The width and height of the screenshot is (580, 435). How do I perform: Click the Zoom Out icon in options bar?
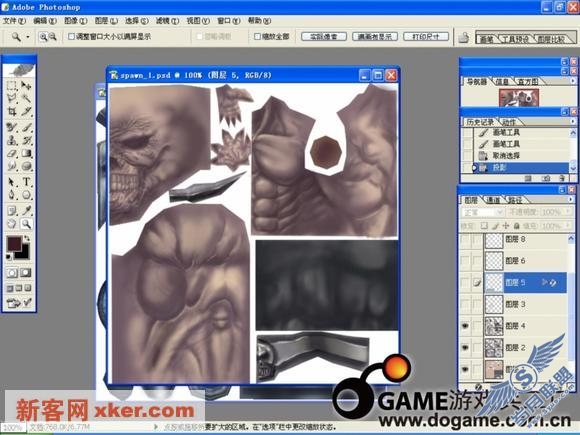53,37
